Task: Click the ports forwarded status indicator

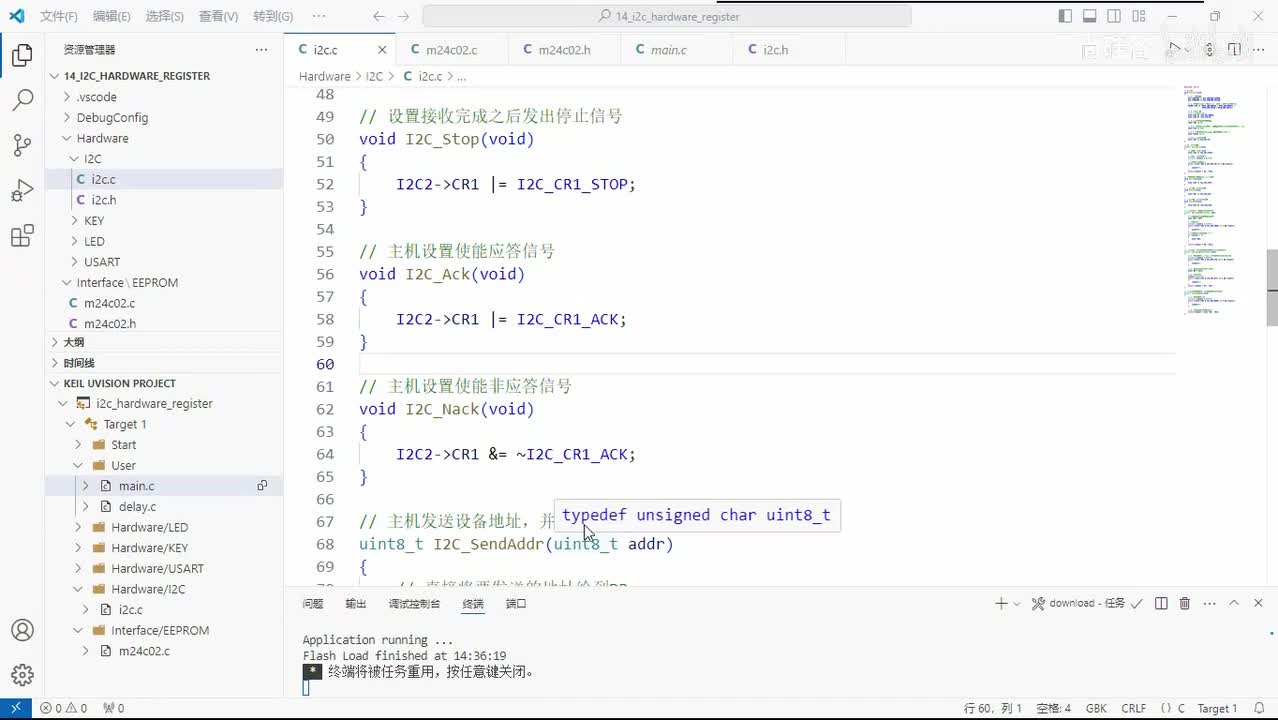Action: tap(113, 708)
